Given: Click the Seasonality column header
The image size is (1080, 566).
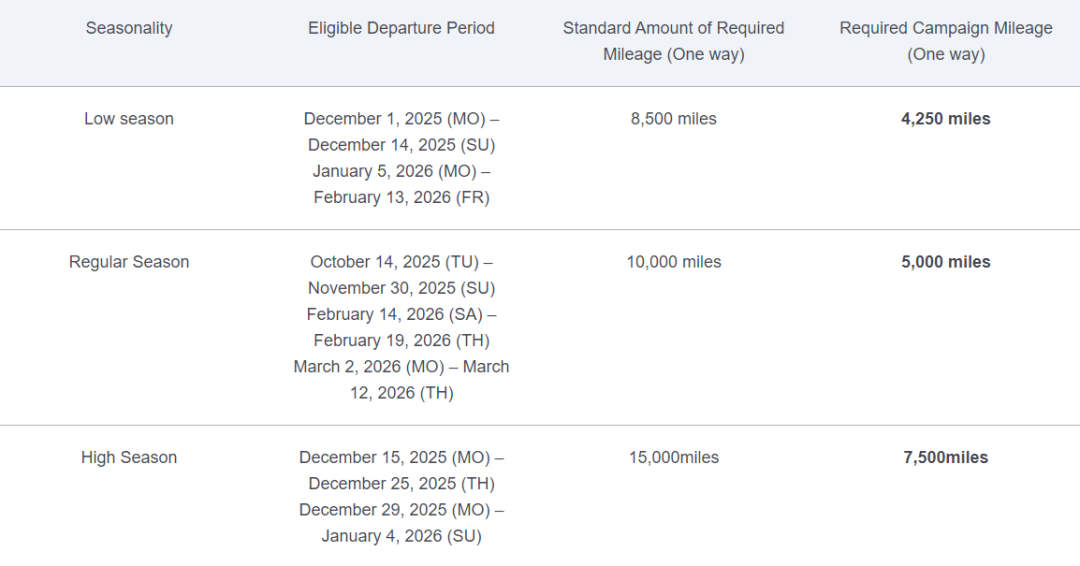Looking at the screenshot, I should [129, 28].
